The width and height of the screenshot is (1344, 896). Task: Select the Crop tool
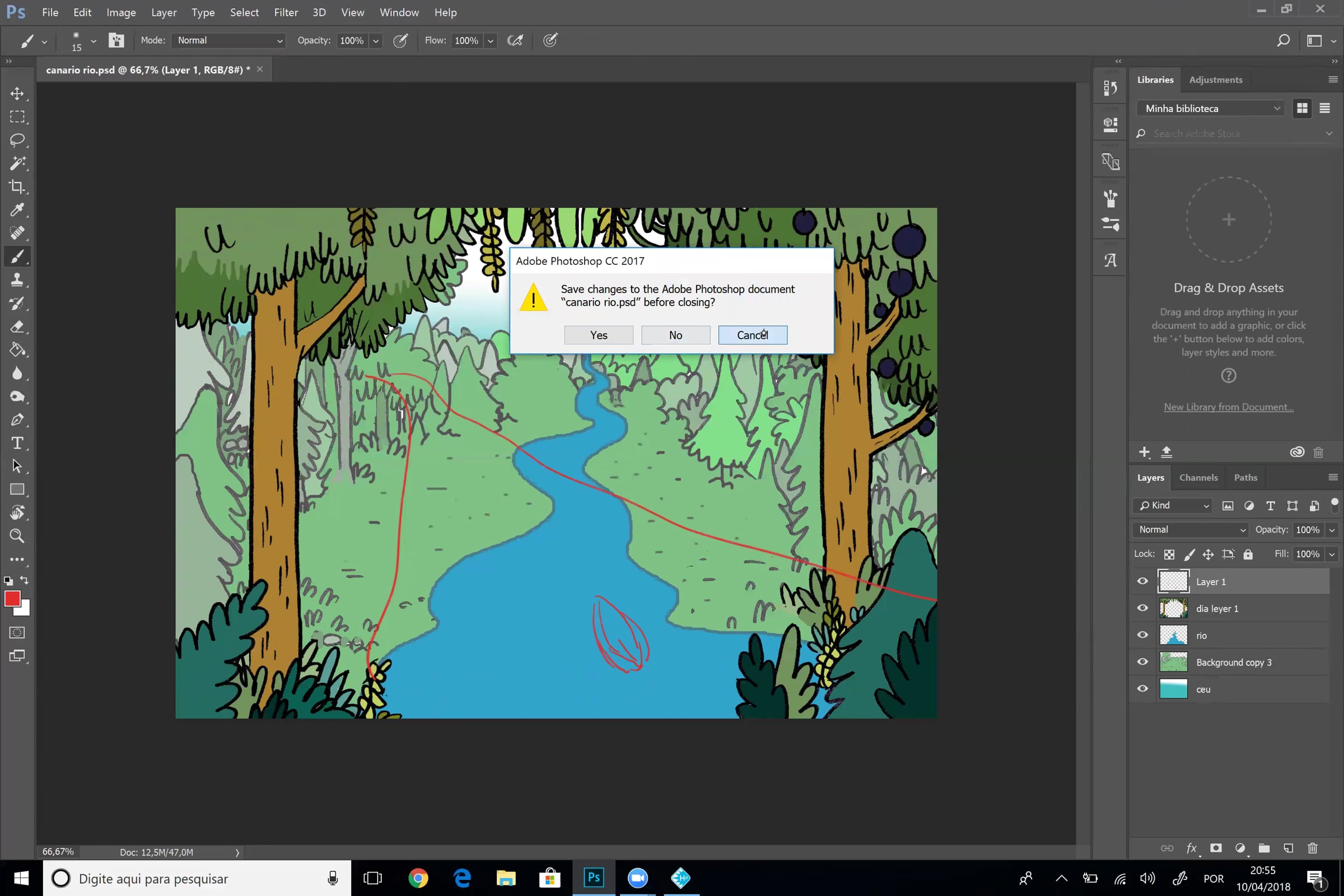pos(17,187)
